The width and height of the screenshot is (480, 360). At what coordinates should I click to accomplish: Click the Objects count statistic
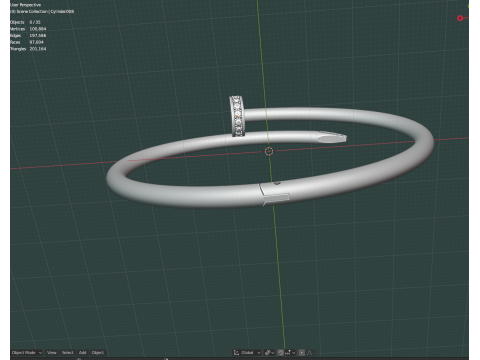click(25, 22)
